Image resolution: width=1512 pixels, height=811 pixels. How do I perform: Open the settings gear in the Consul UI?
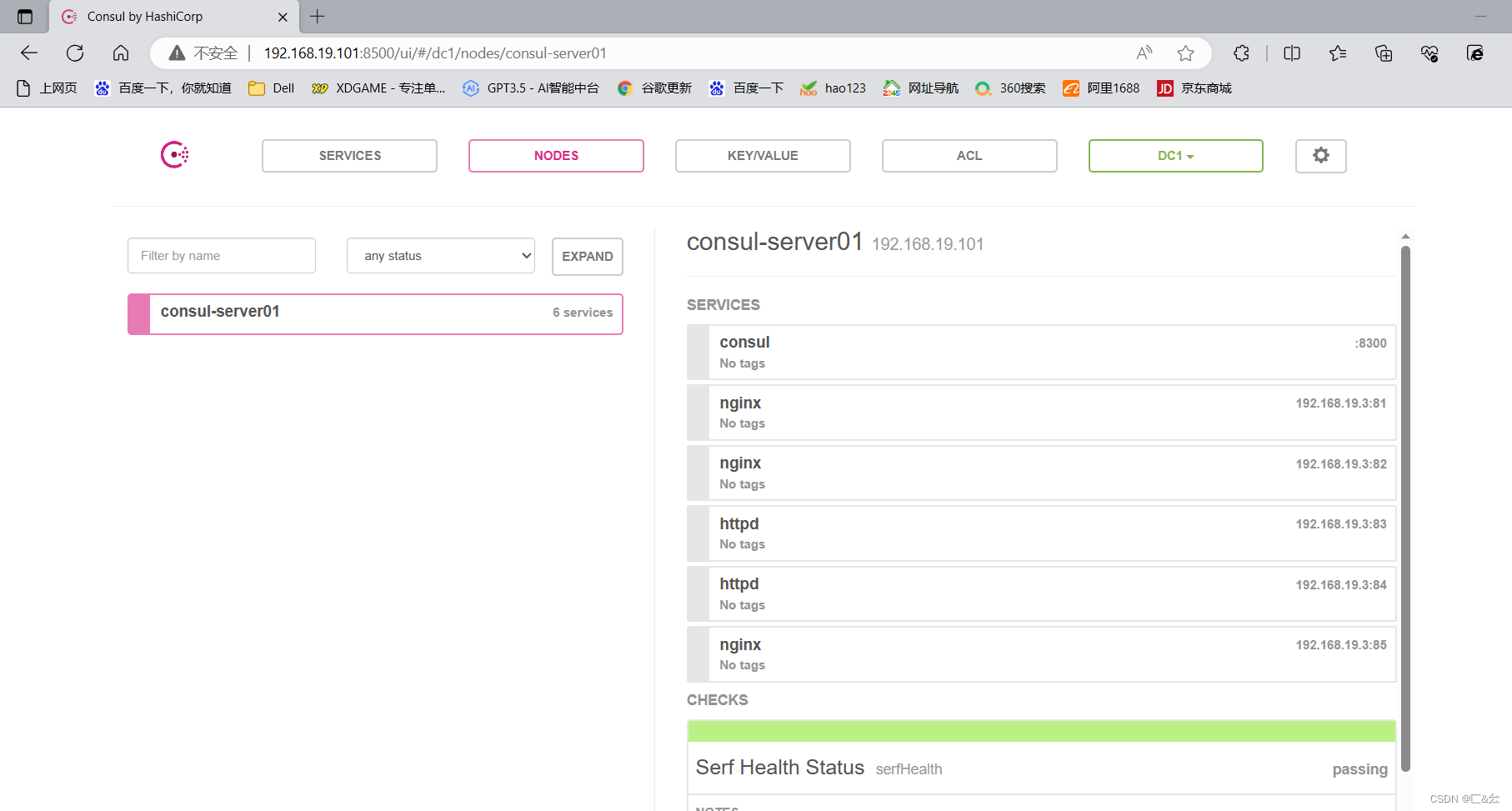tap(1320, 156)
